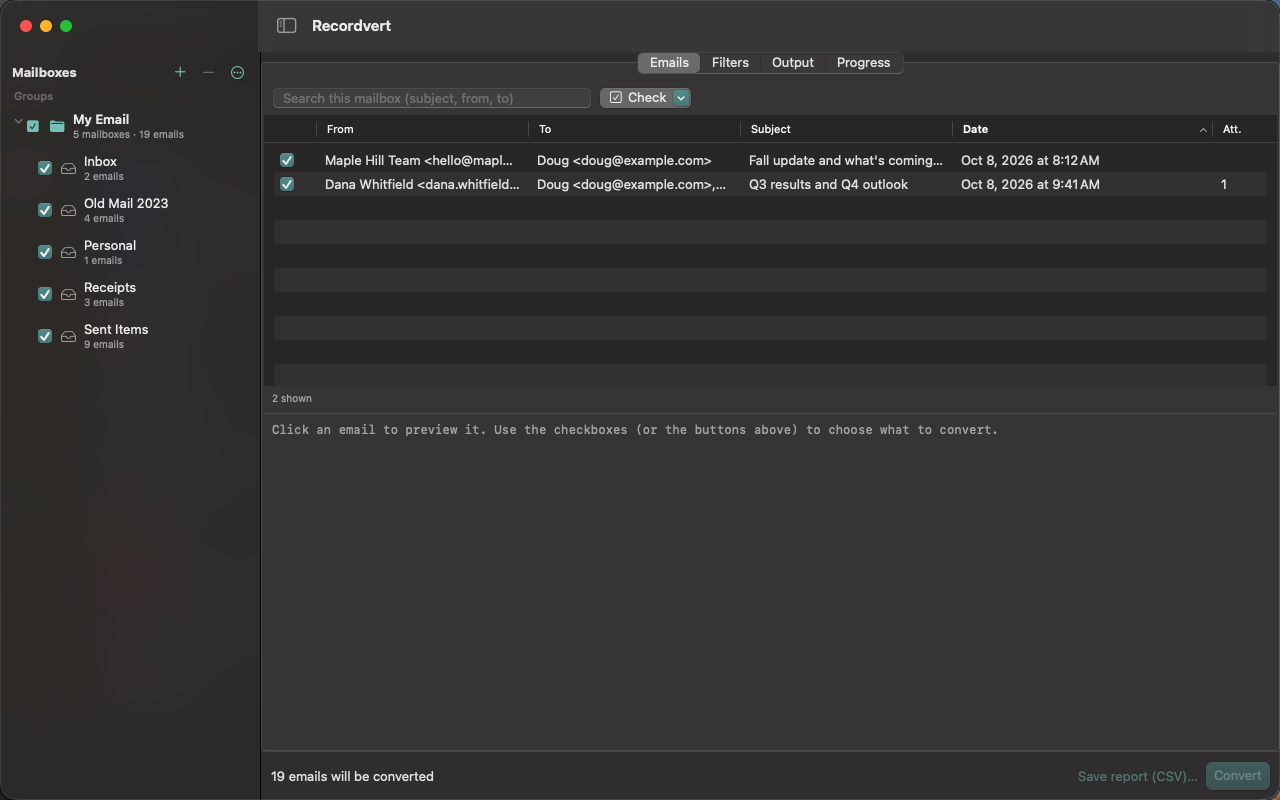Click the Receipts mailbox tray icon
The width and height of the screenshot is (1280, 800).
68,294
